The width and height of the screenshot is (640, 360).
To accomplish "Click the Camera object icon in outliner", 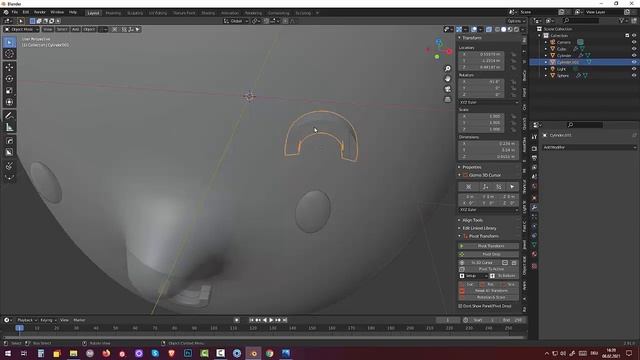I will pos(553,42).
